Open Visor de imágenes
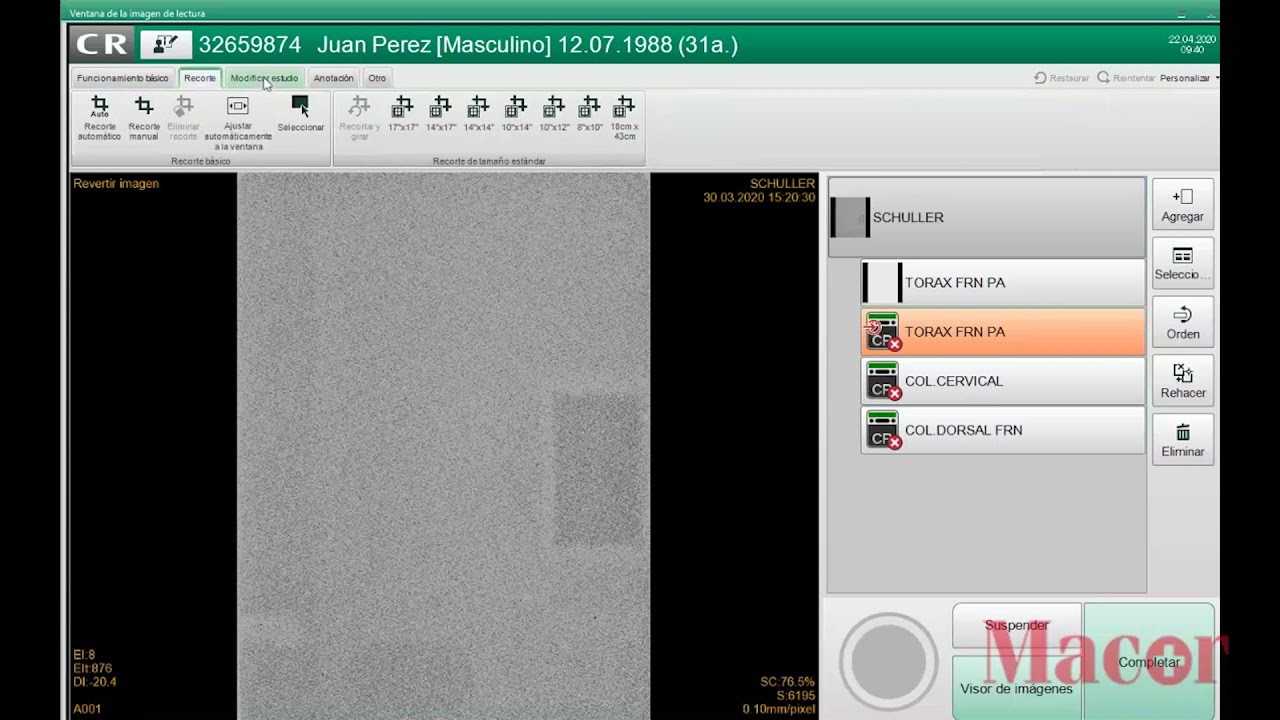 (1016, 688)
